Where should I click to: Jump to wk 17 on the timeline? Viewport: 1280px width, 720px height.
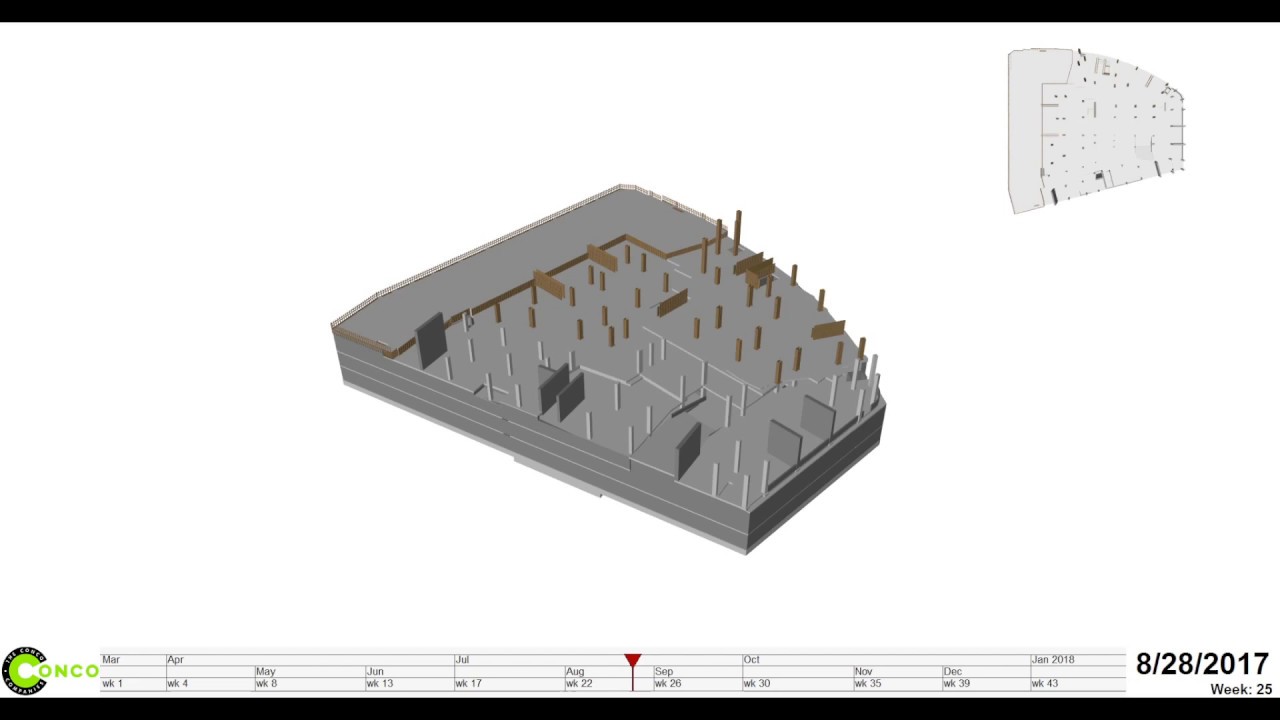(469, 684)
